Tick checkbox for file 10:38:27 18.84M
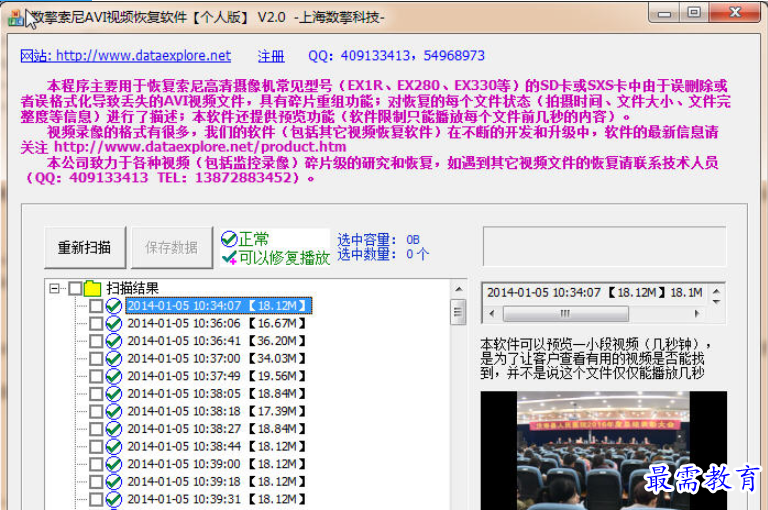The height and width of the screenshot is (510, 768). [x=96, y=429]
